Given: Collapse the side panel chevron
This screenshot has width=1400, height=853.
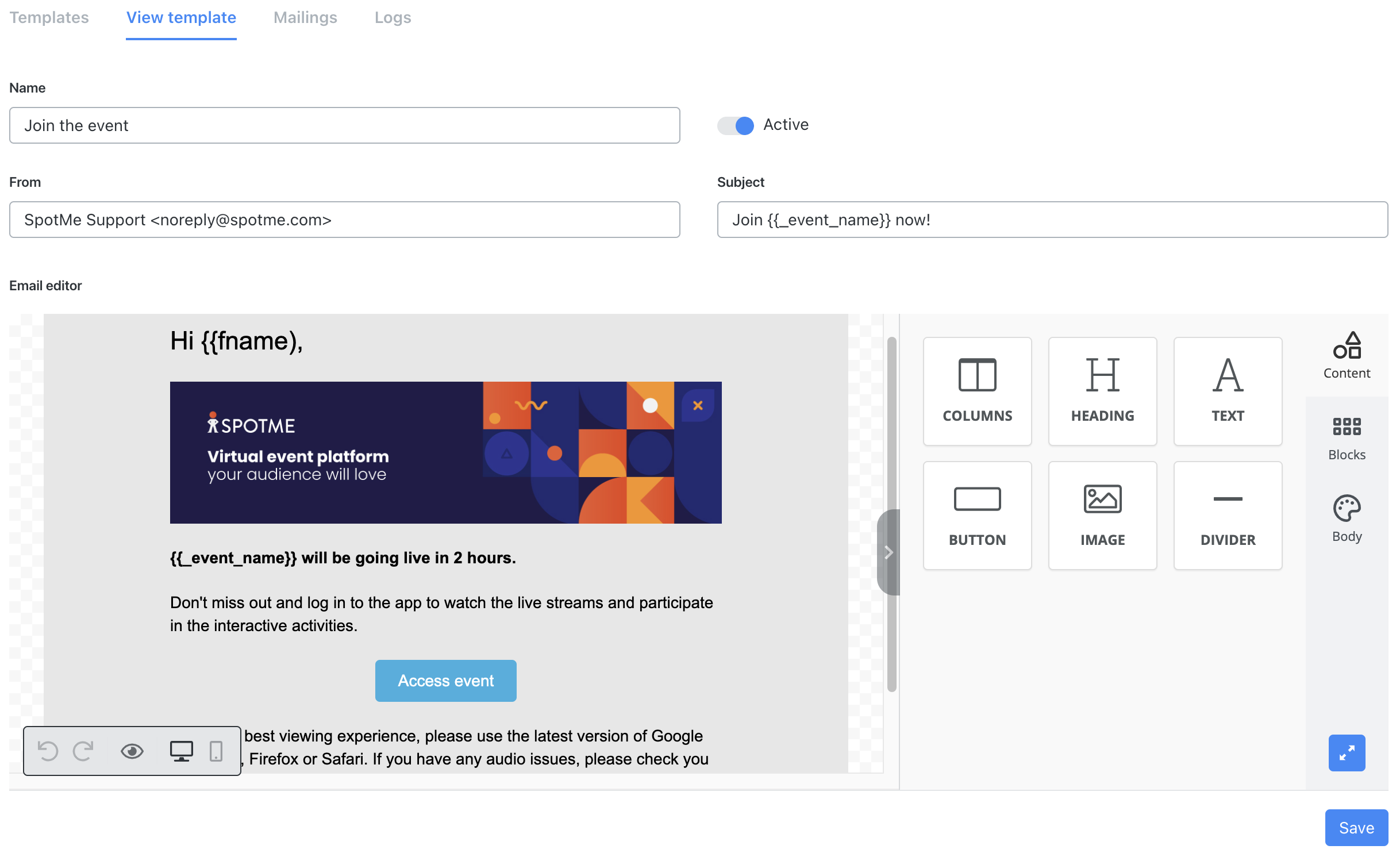Looking at the screenshot, I should tap(889, 552).
